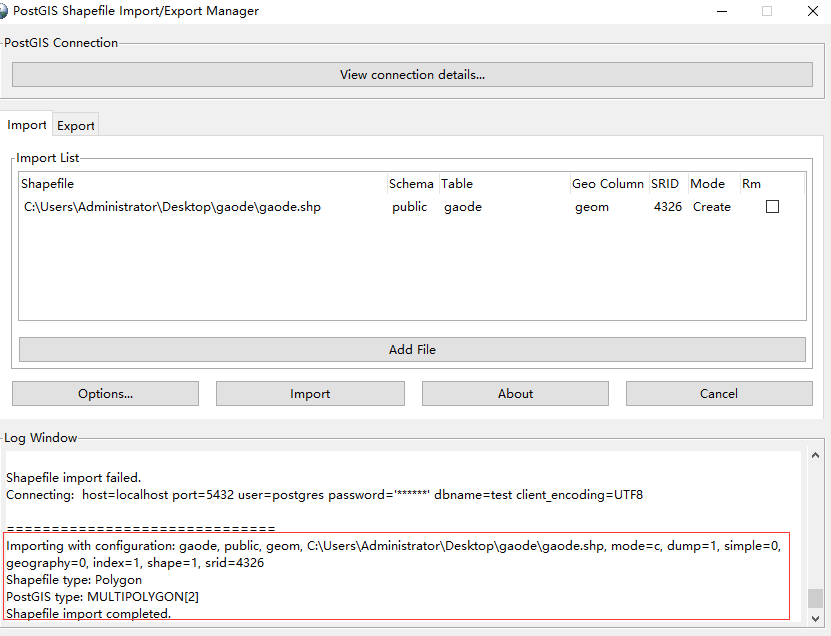831x636 pixels.
Task: Open the Mode cell showing Create
Action: [x=711, y=206]
